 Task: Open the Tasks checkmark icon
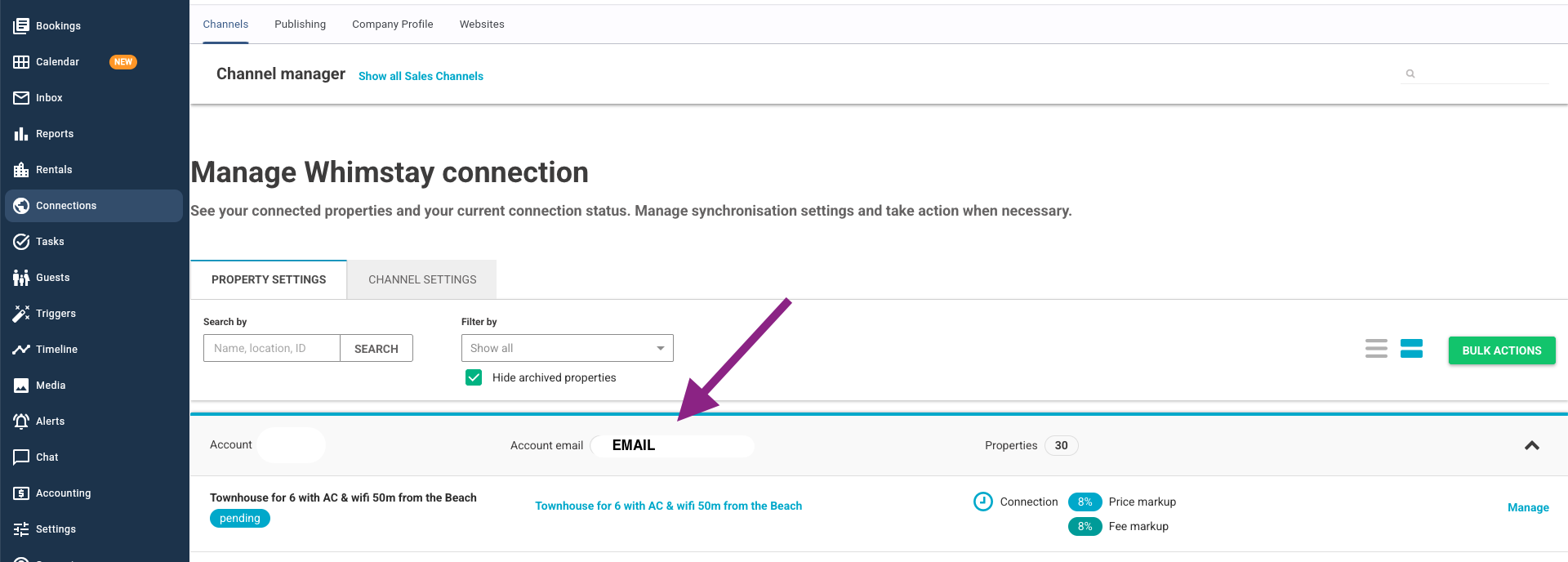[21, 242]
